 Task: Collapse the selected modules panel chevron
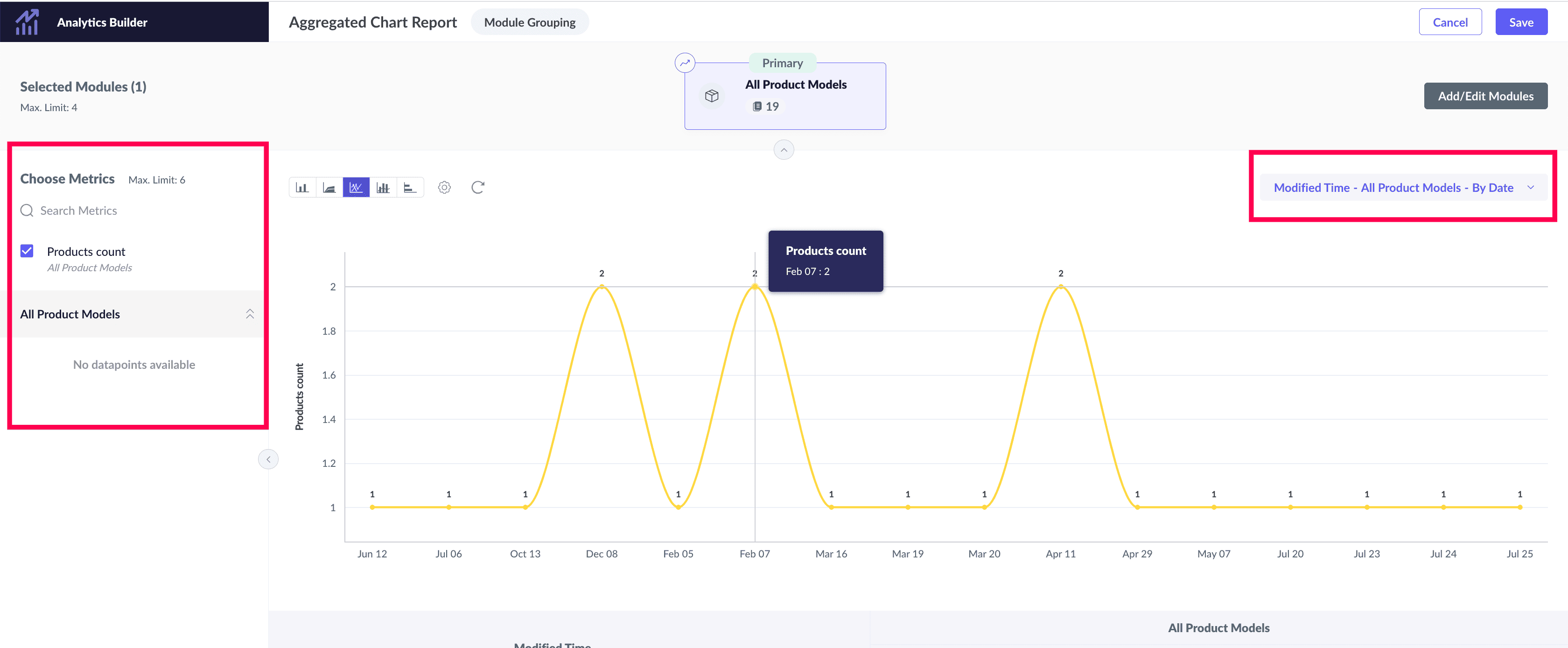784,150
